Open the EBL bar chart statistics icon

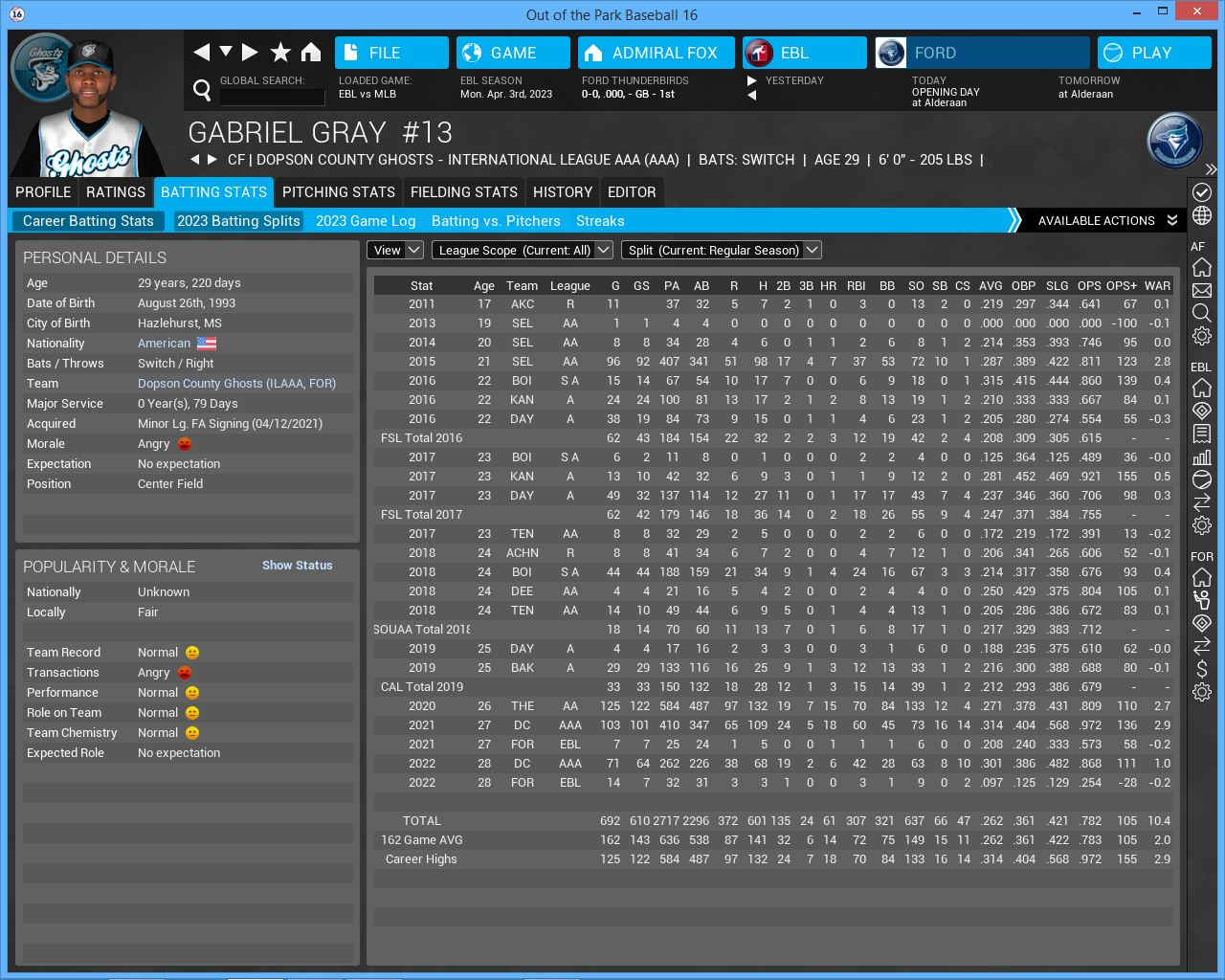click(1202, 457)
